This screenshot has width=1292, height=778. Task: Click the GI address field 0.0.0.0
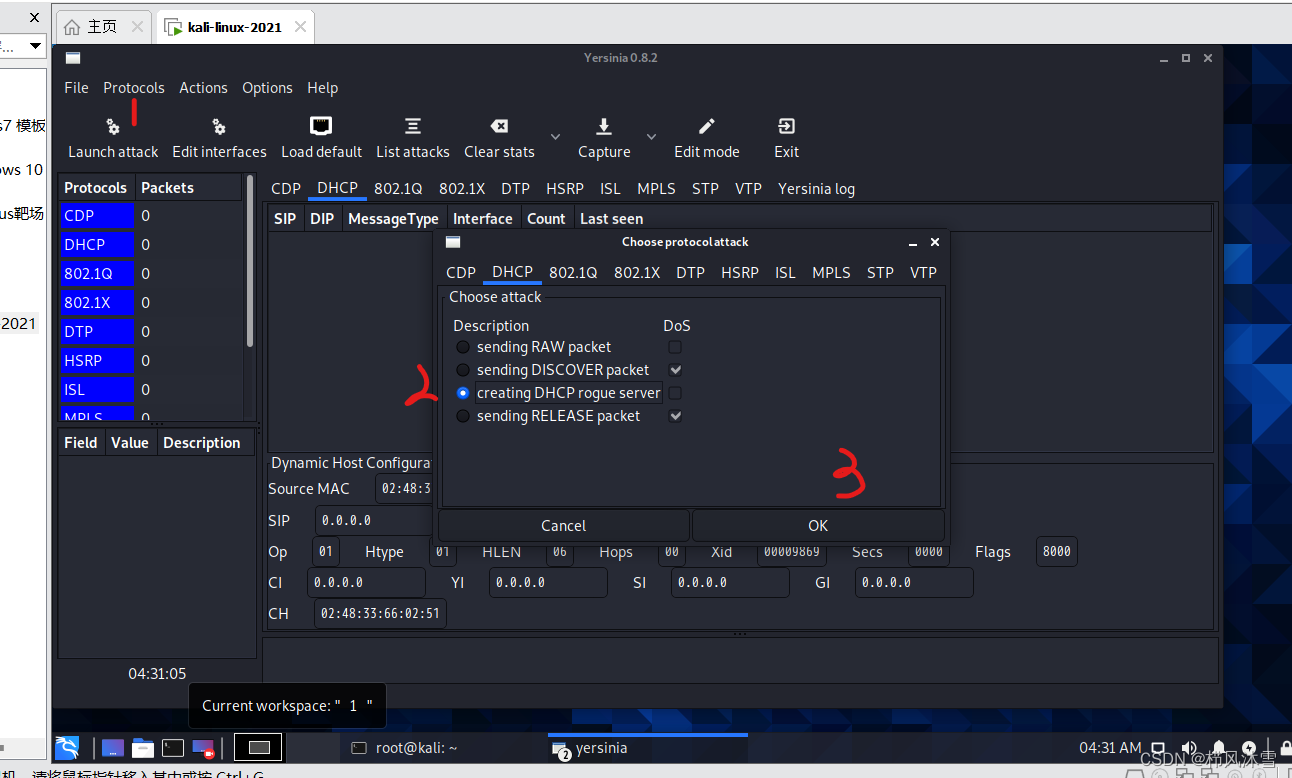(914, 582)
